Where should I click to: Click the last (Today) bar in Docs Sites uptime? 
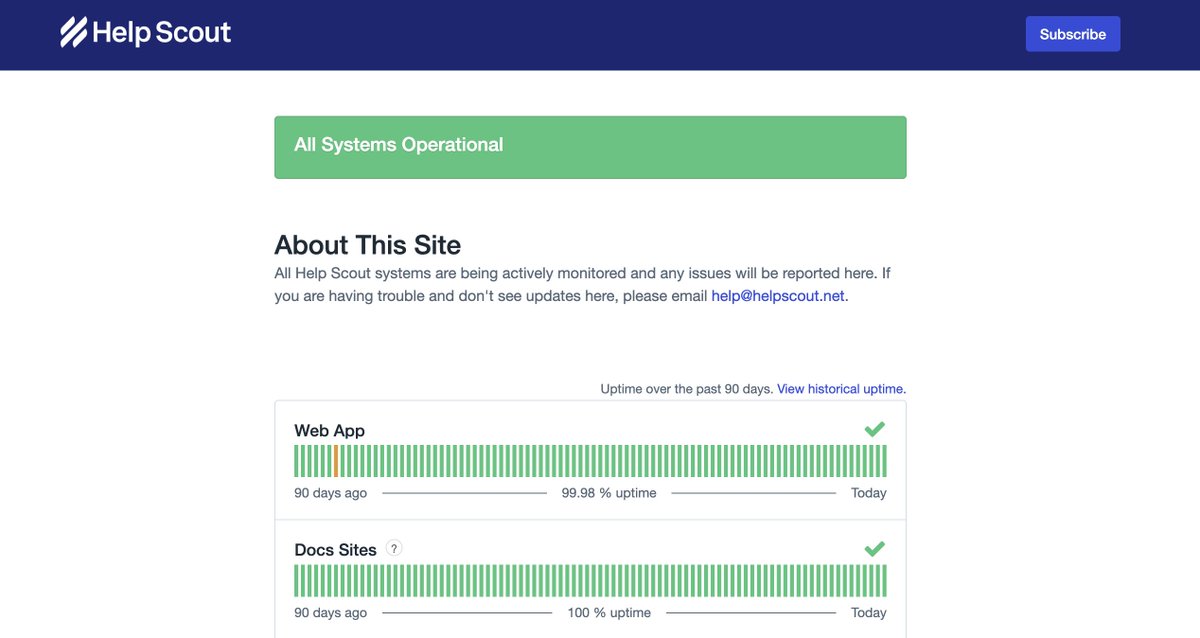coord(884,581)
